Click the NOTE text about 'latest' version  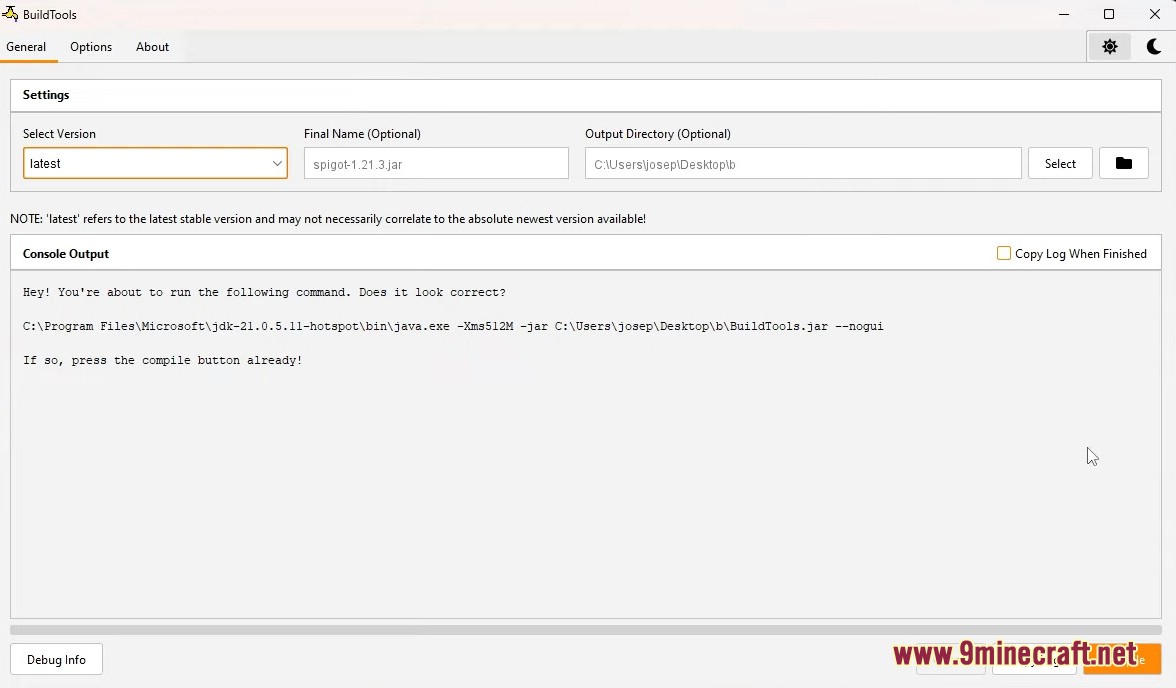pos(328,219)
